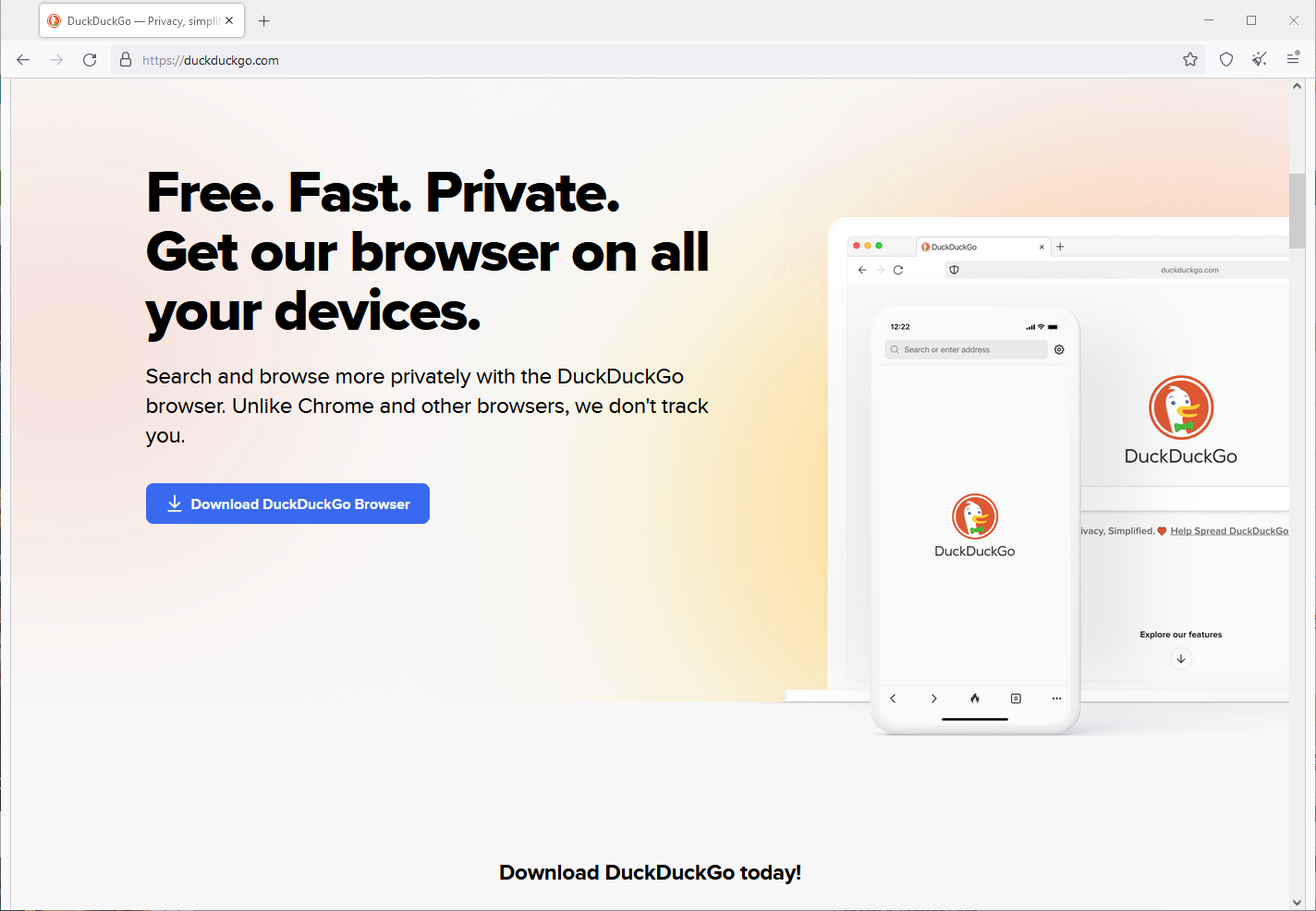The image size is (1316, 911).
Task: Open the browser hamburger menu
Action: tap(1293, 60)
